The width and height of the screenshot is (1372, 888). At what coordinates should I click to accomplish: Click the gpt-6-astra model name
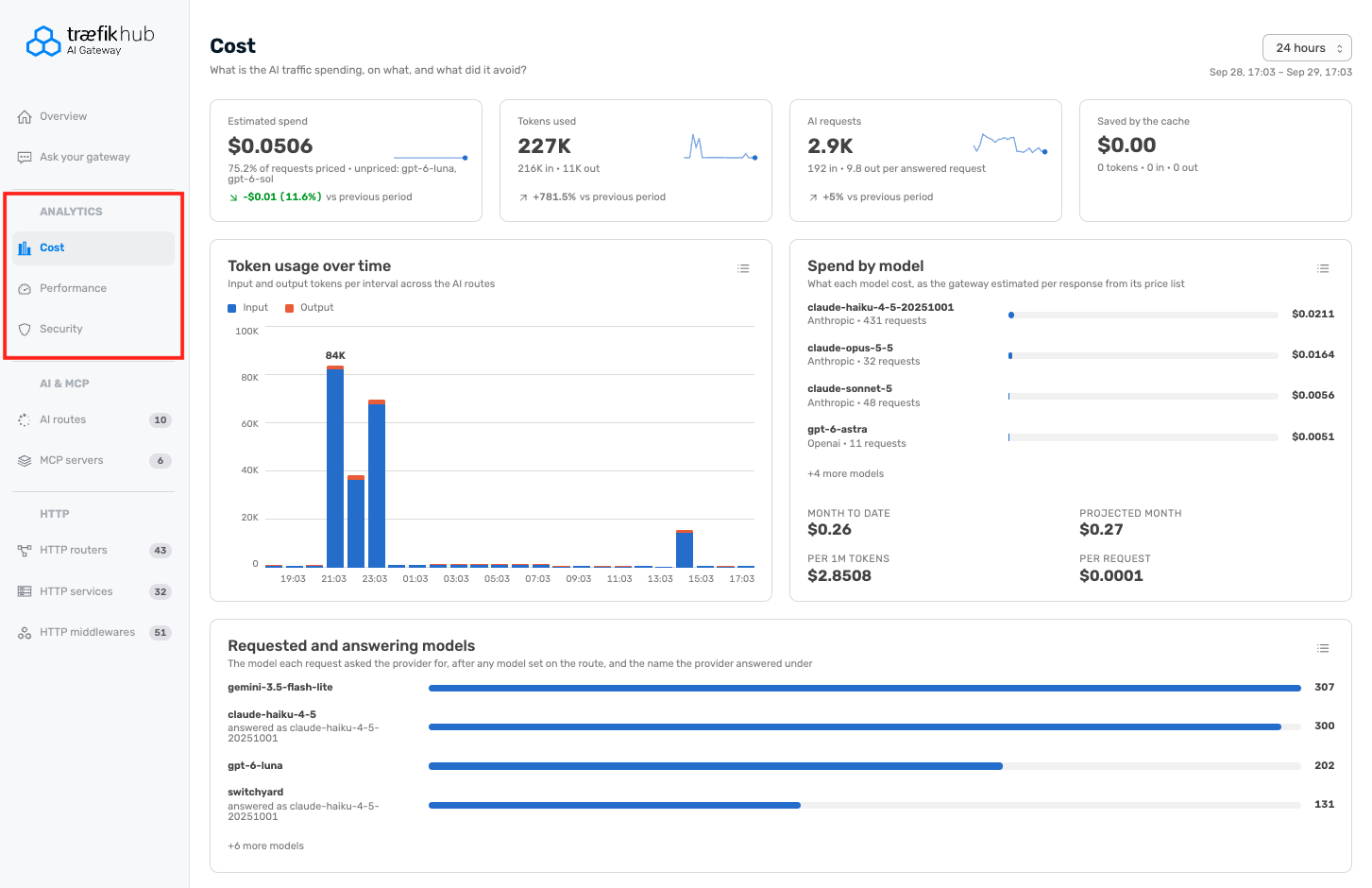tap(838, 430)
